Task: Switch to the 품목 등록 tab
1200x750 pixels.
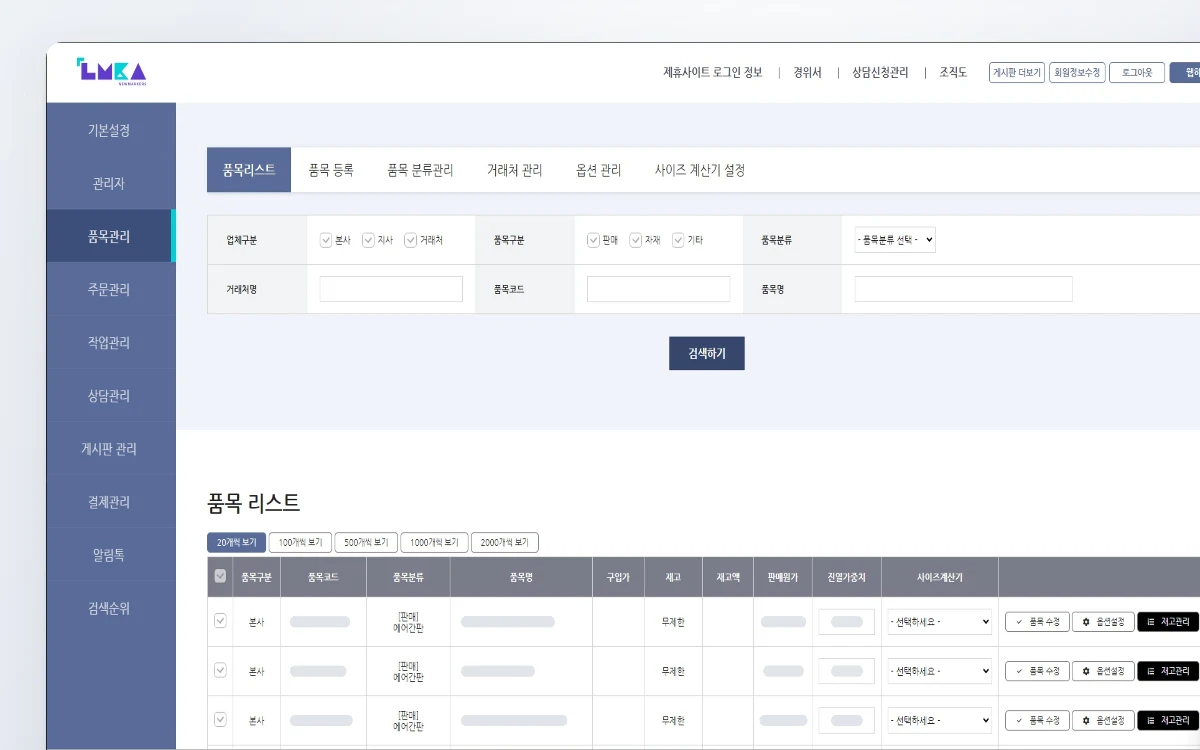Action: (331, 170)
